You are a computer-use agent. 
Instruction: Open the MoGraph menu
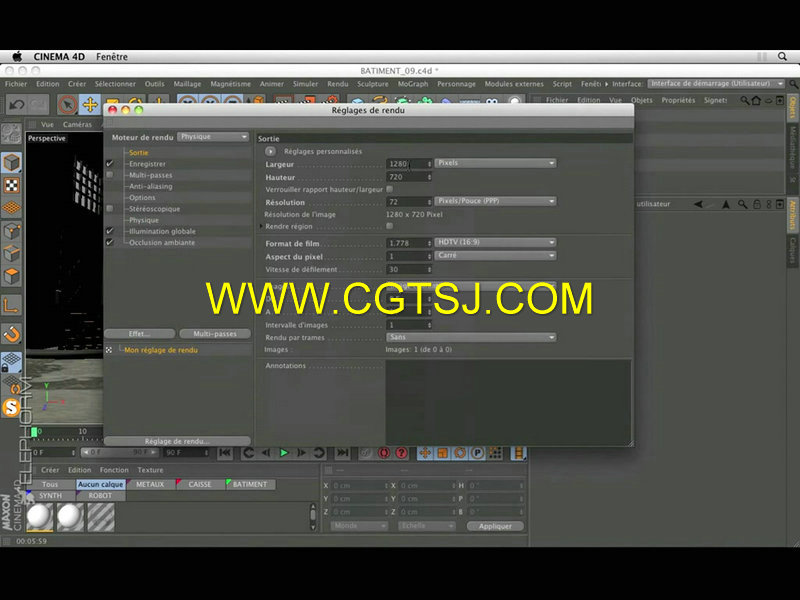413,84
